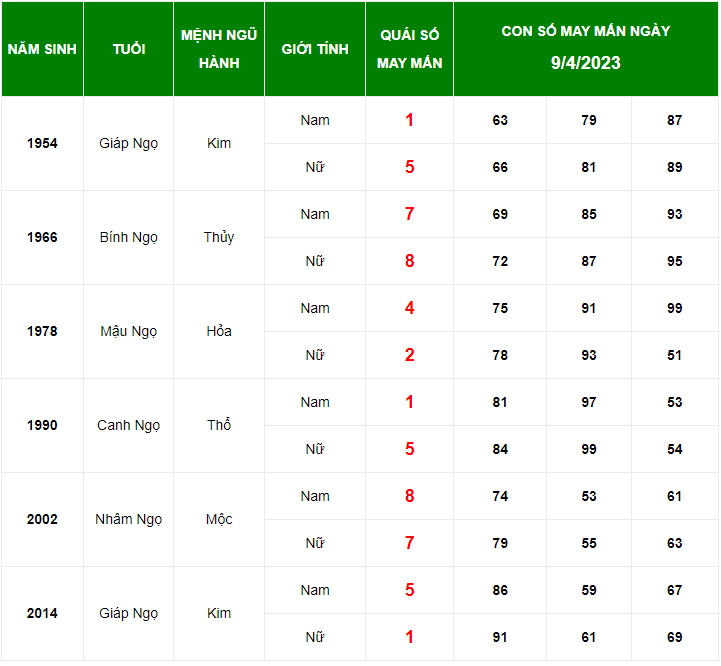The height and width of the screenshot is (666, 721).
Task: Click the TUỔI column header
Action: tap(128, 49)
